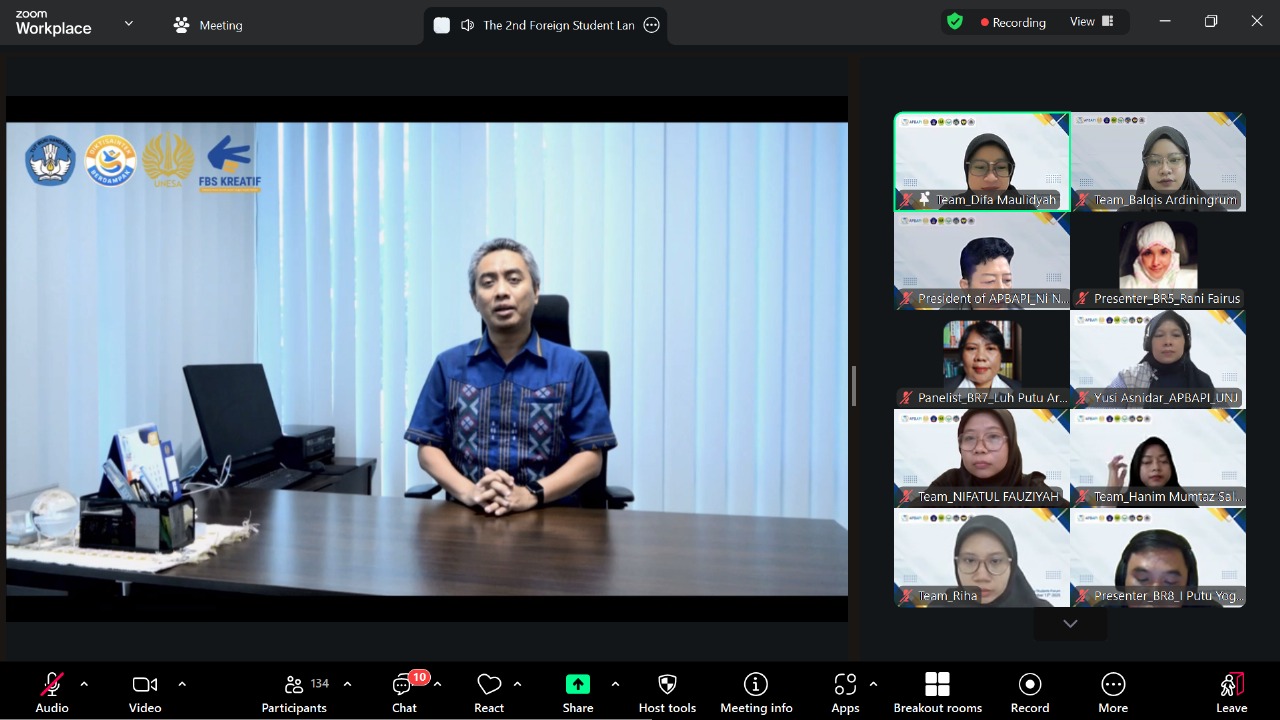Expand audio options arrow next to Audio

(84, 684)
